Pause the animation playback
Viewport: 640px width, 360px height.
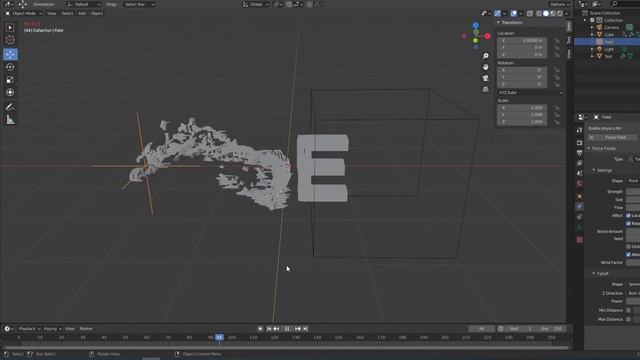(287, 329)
